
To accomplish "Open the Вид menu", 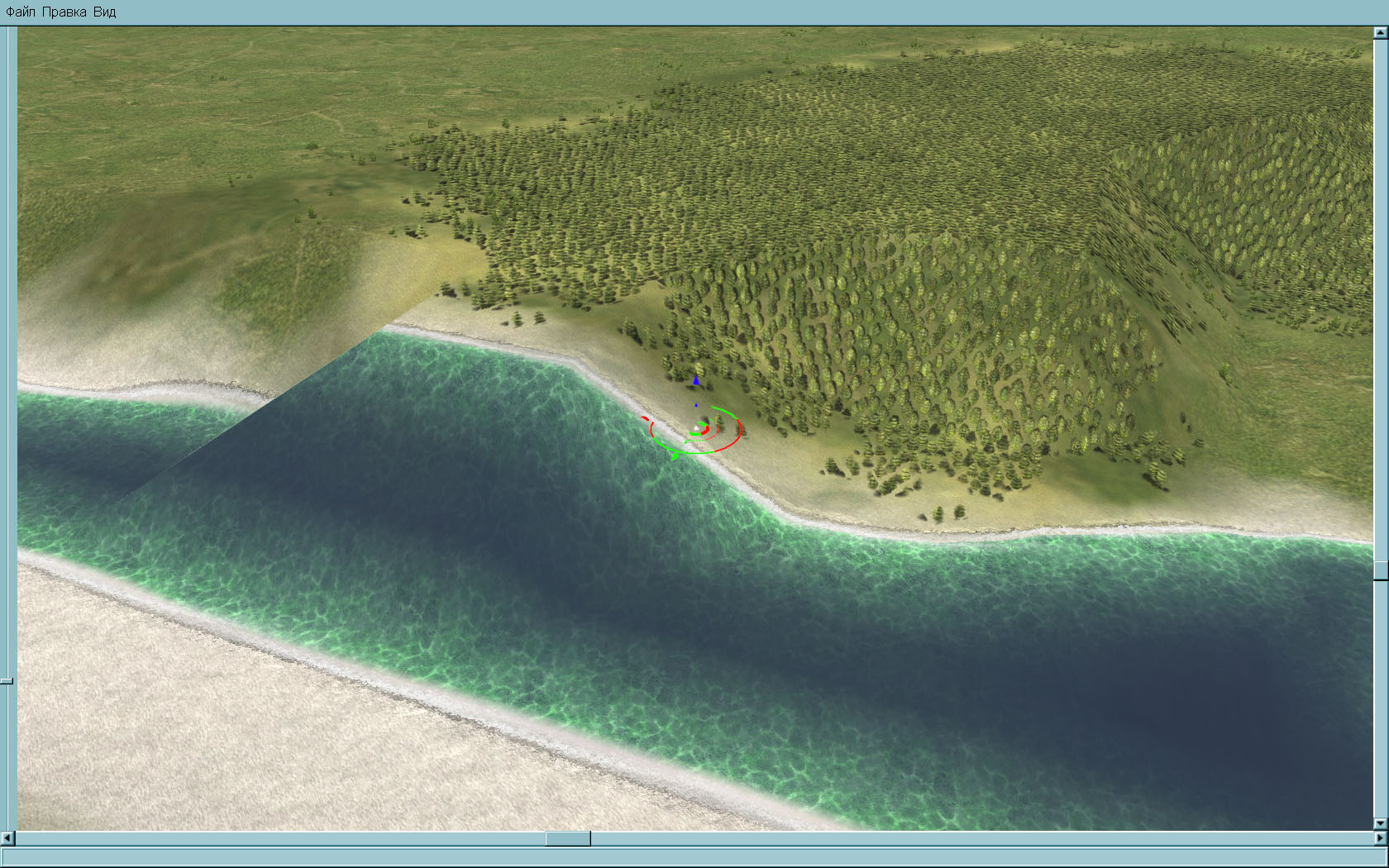I will 105,12.
